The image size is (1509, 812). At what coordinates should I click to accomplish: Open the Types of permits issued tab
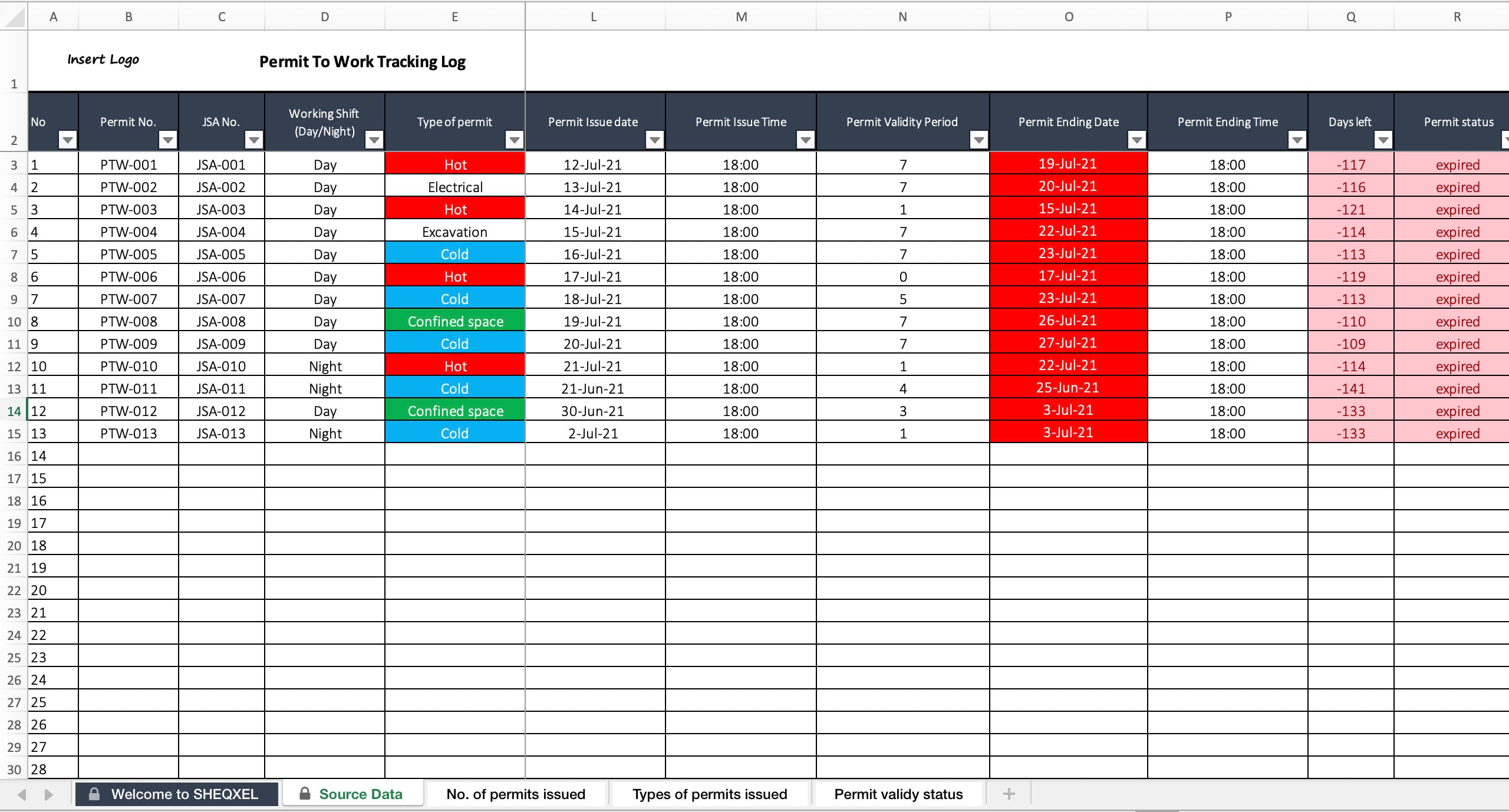[x=710, y=794]
